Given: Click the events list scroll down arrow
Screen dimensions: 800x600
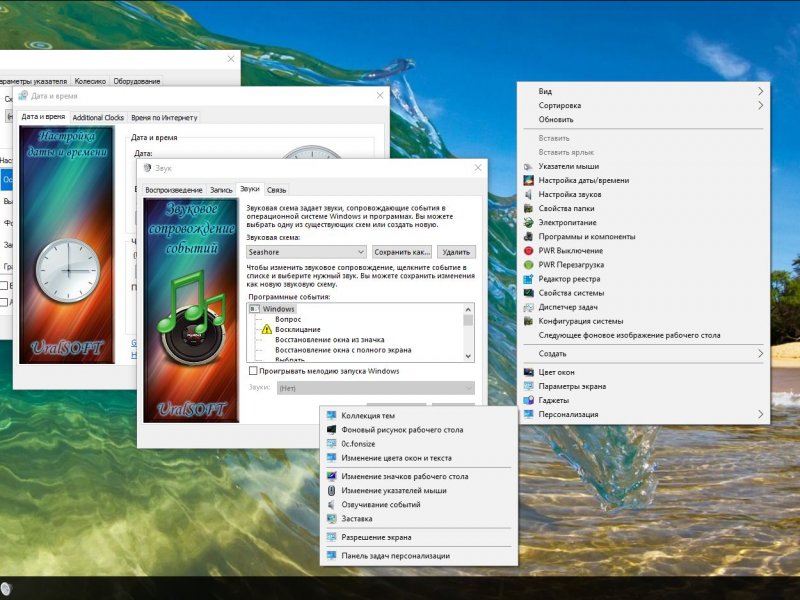Looking at the screenshot, I should pyautogui.click(x=468, y=356).
